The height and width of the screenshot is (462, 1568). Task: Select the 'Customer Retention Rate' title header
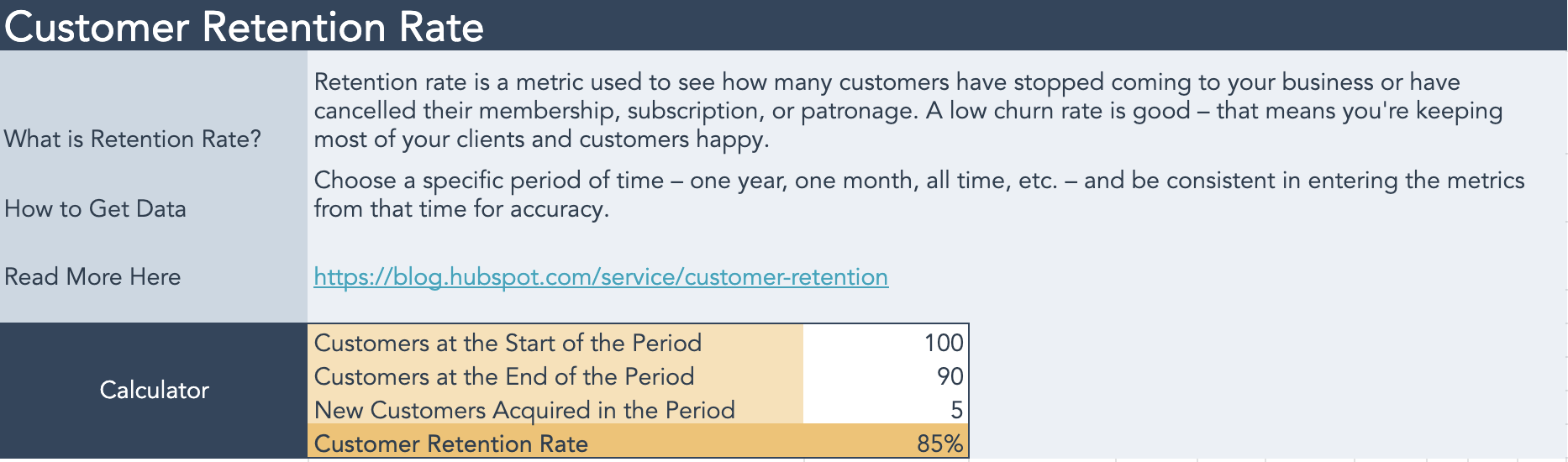(244, 27)
